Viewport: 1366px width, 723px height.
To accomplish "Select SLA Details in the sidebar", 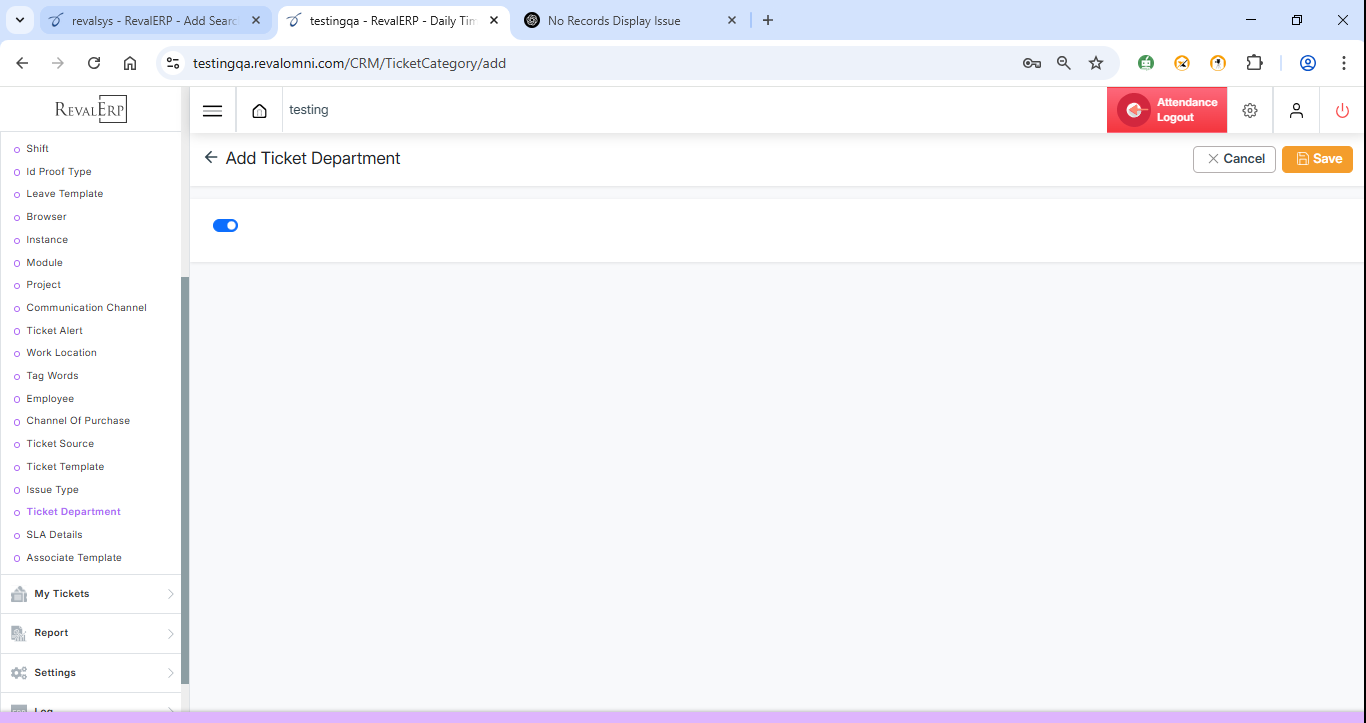I will click(54, 535).
